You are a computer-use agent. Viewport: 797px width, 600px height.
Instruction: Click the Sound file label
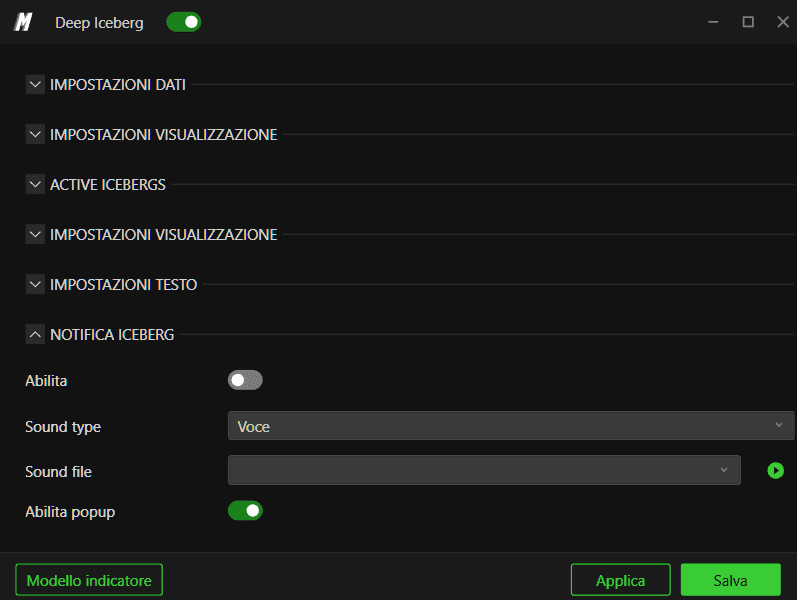[58, 471]
